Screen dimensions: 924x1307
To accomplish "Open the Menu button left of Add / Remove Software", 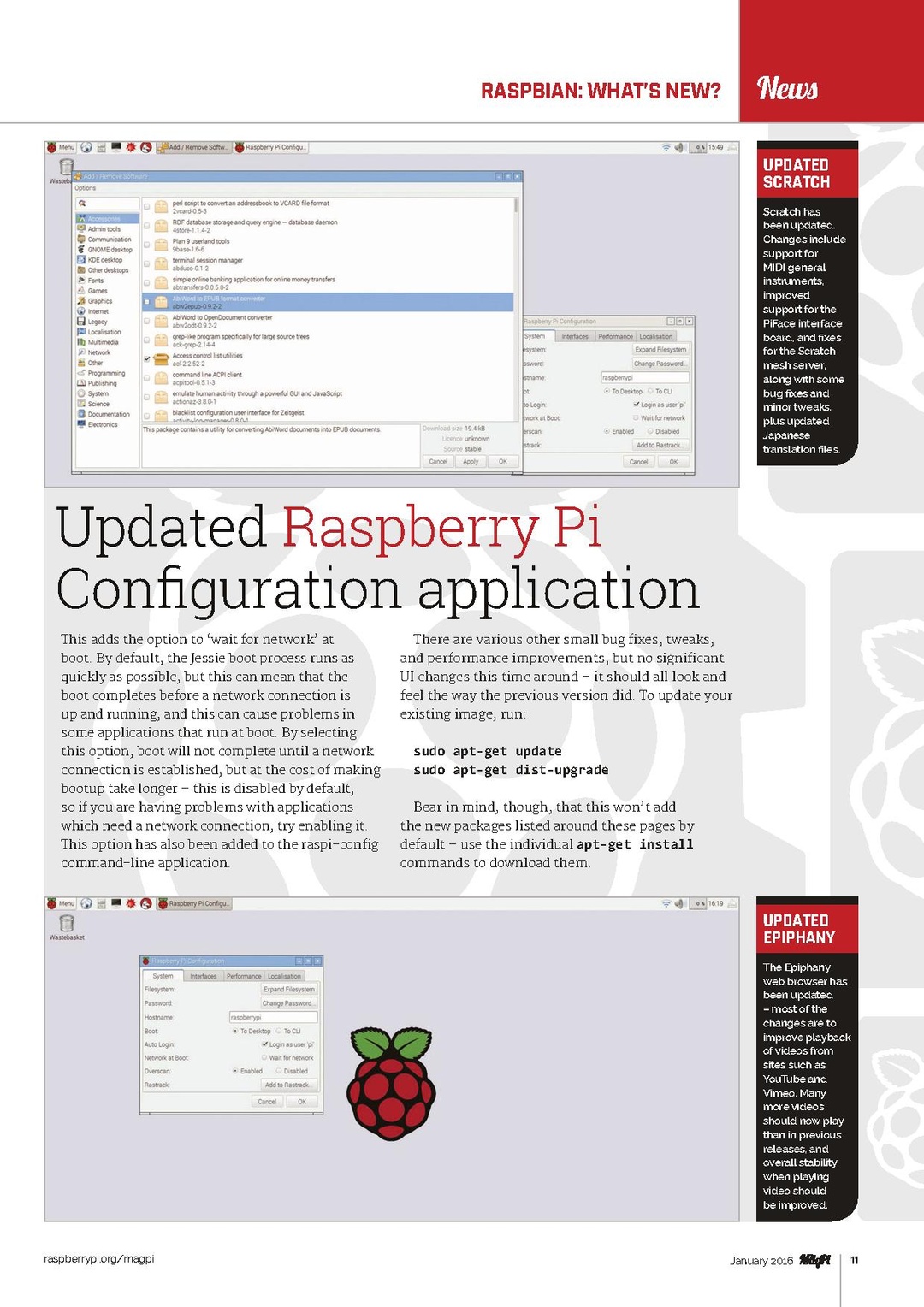I will 62,148.
